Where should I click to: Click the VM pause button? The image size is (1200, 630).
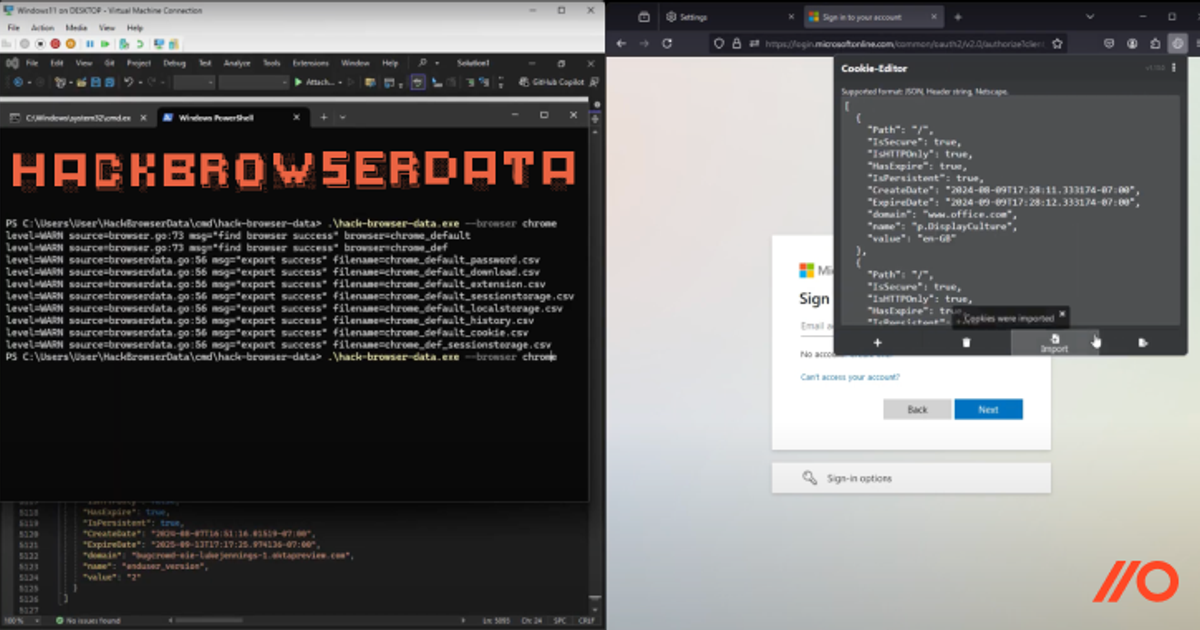[90, 44]
